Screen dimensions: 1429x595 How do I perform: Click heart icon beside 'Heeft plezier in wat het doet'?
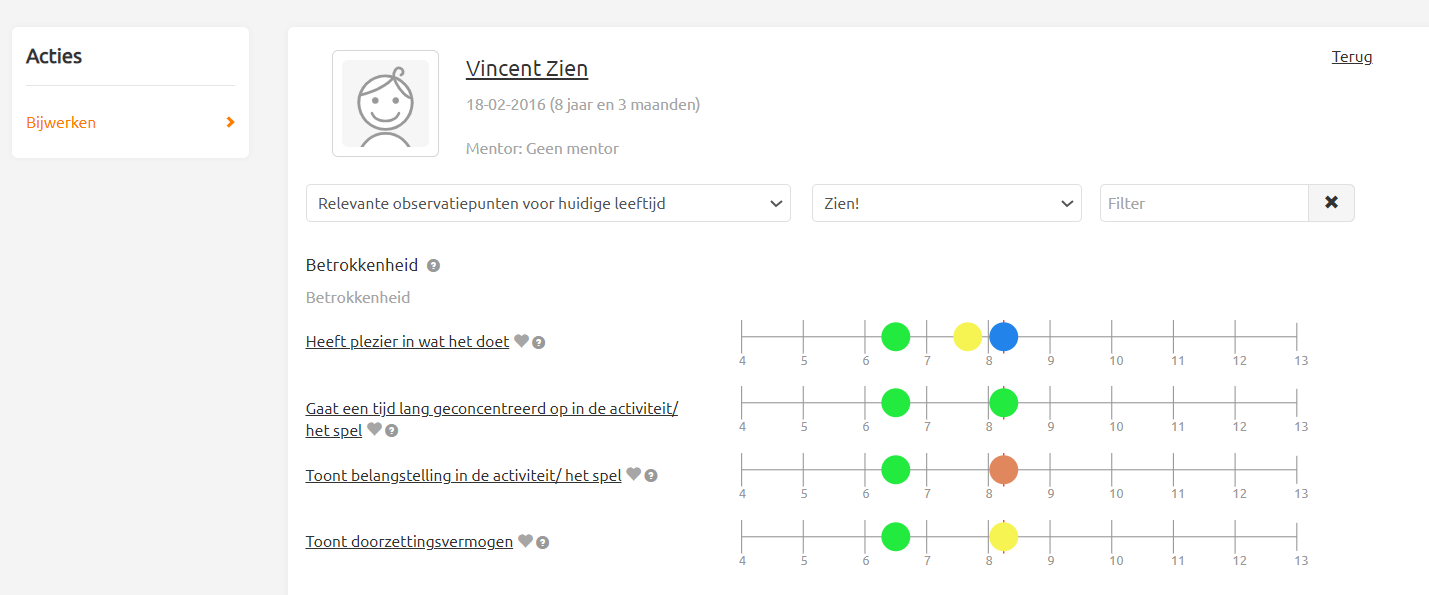click(521, 341)
